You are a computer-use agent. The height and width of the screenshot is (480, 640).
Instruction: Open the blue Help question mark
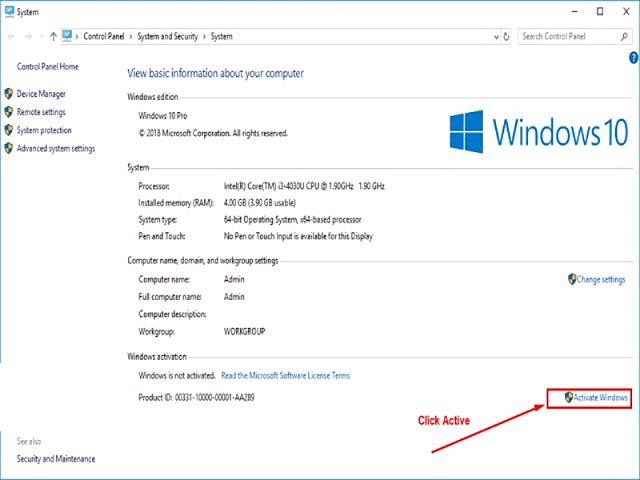point(633,58)
